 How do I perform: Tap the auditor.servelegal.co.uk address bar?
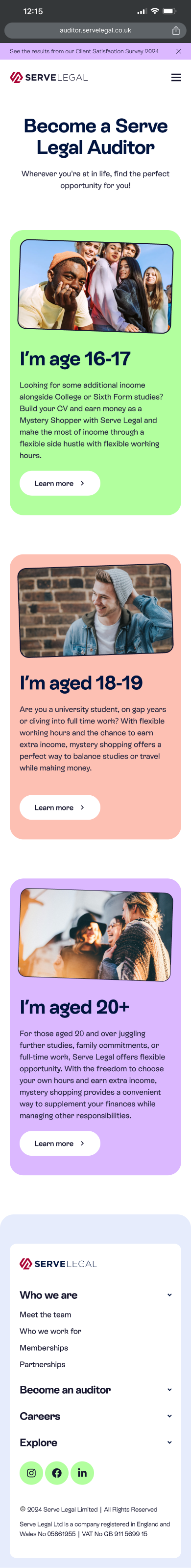[x=95, y=30]
